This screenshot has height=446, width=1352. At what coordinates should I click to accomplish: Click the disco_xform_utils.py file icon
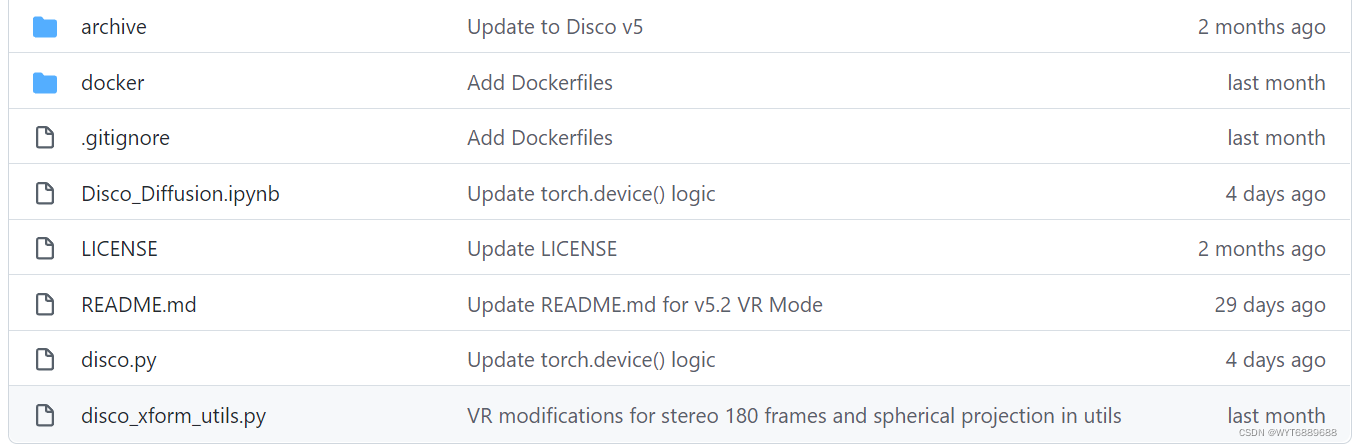coord(45,416)
